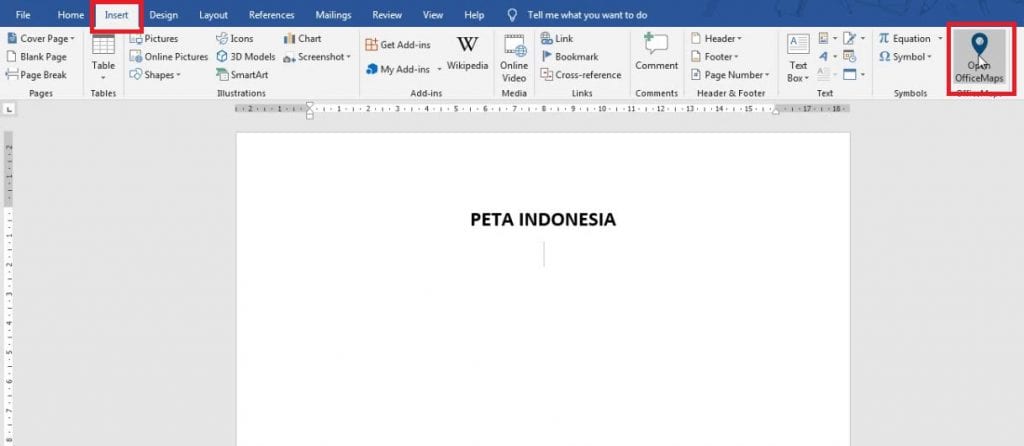
Task: Insert a Page Break
Action: point(37,74)
